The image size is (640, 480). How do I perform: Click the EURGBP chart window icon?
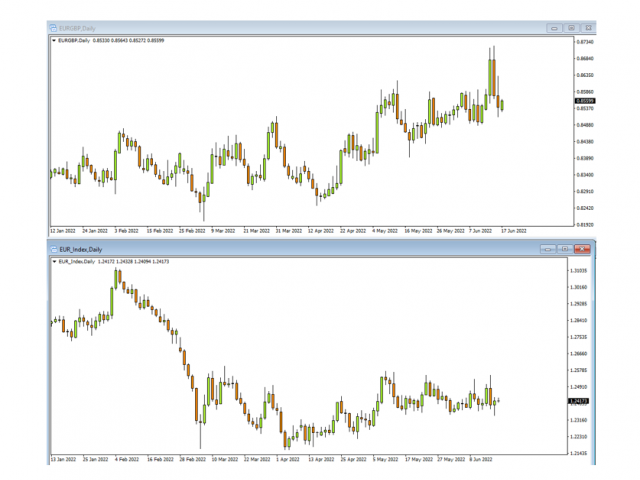pos(54,28)
